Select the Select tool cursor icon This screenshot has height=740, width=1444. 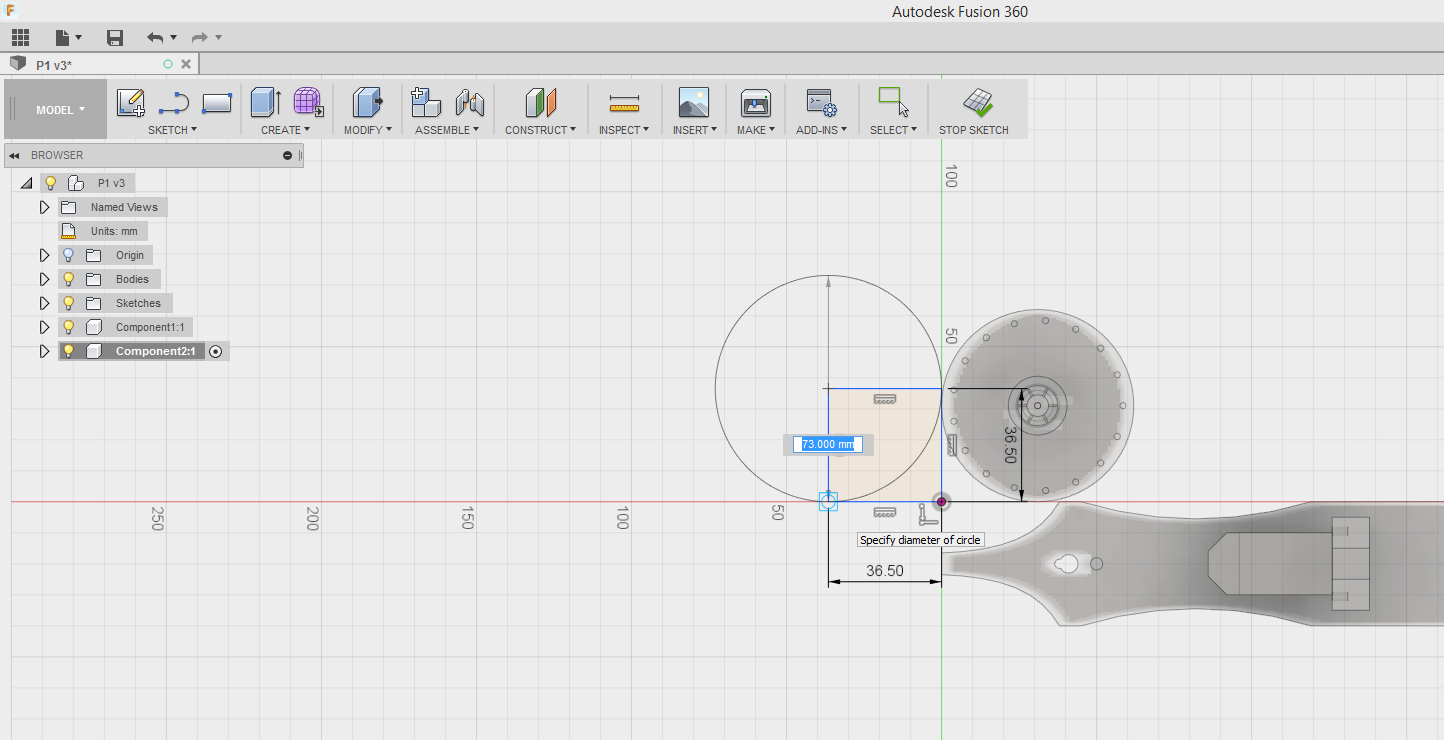coord(893,102)
